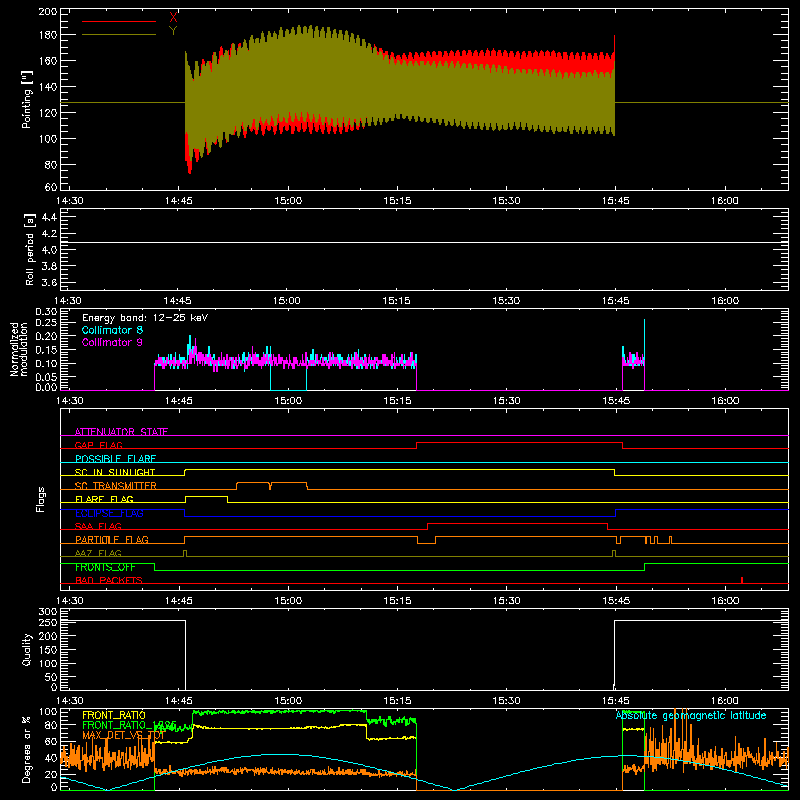This screenshot has height=800, width=800.
Task: Click the red BAD_PACKETS spike after 16:00
Action: pos(742,580)
